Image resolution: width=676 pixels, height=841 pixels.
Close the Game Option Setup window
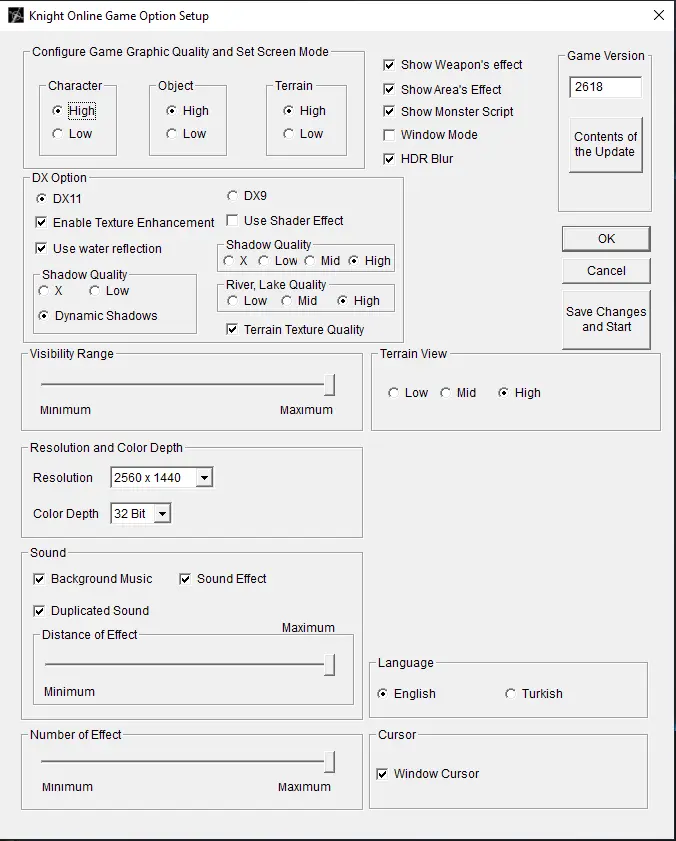pos(659,15)
